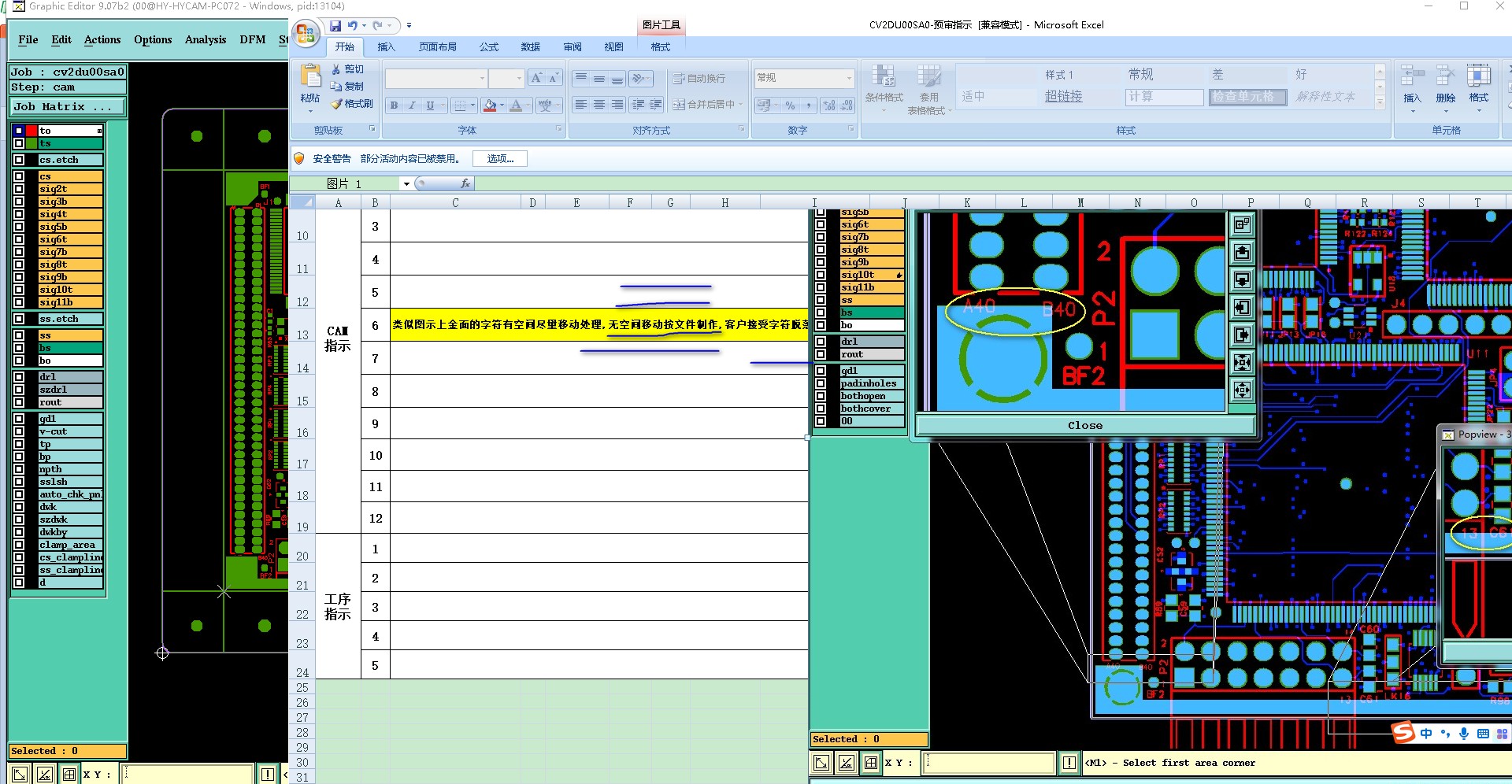
Task: Click the Copy (复制) icon
Action: coord(336,87)
